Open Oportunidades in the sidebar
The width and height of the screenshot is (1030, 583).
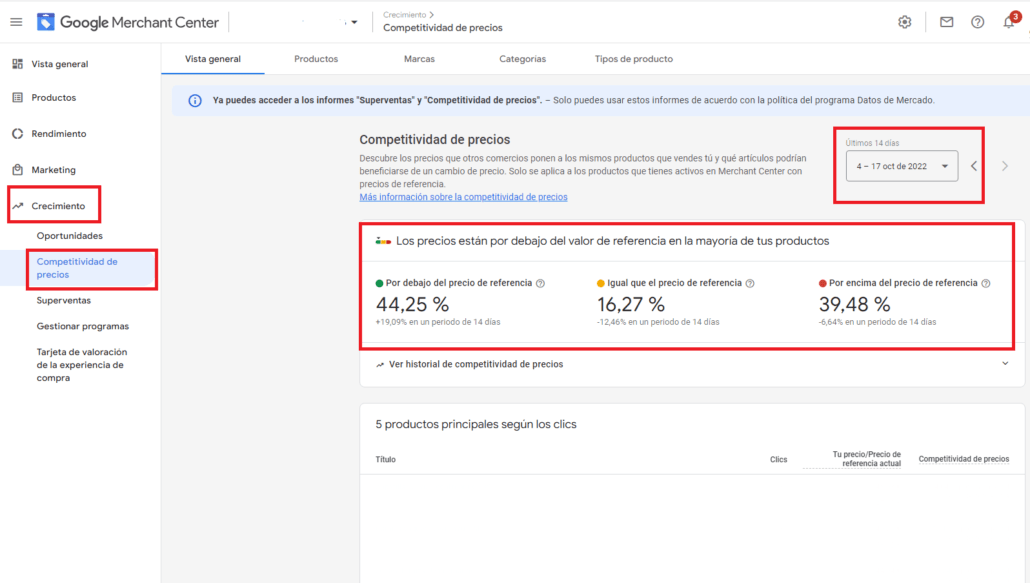pyautogui.click(x=69, y=236)
